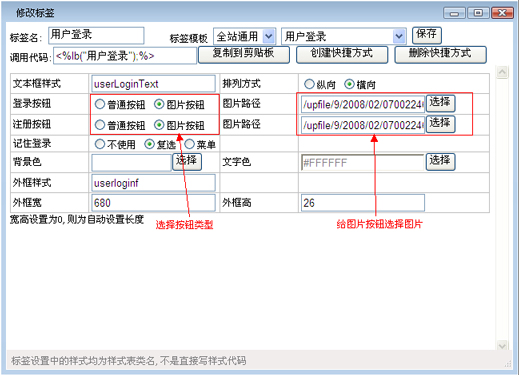The height and width of the screenshot is (375, 519).
Task: Select 普通按钮 for 注册按钮
Action: pyautogui.click(x=100, y=125)
